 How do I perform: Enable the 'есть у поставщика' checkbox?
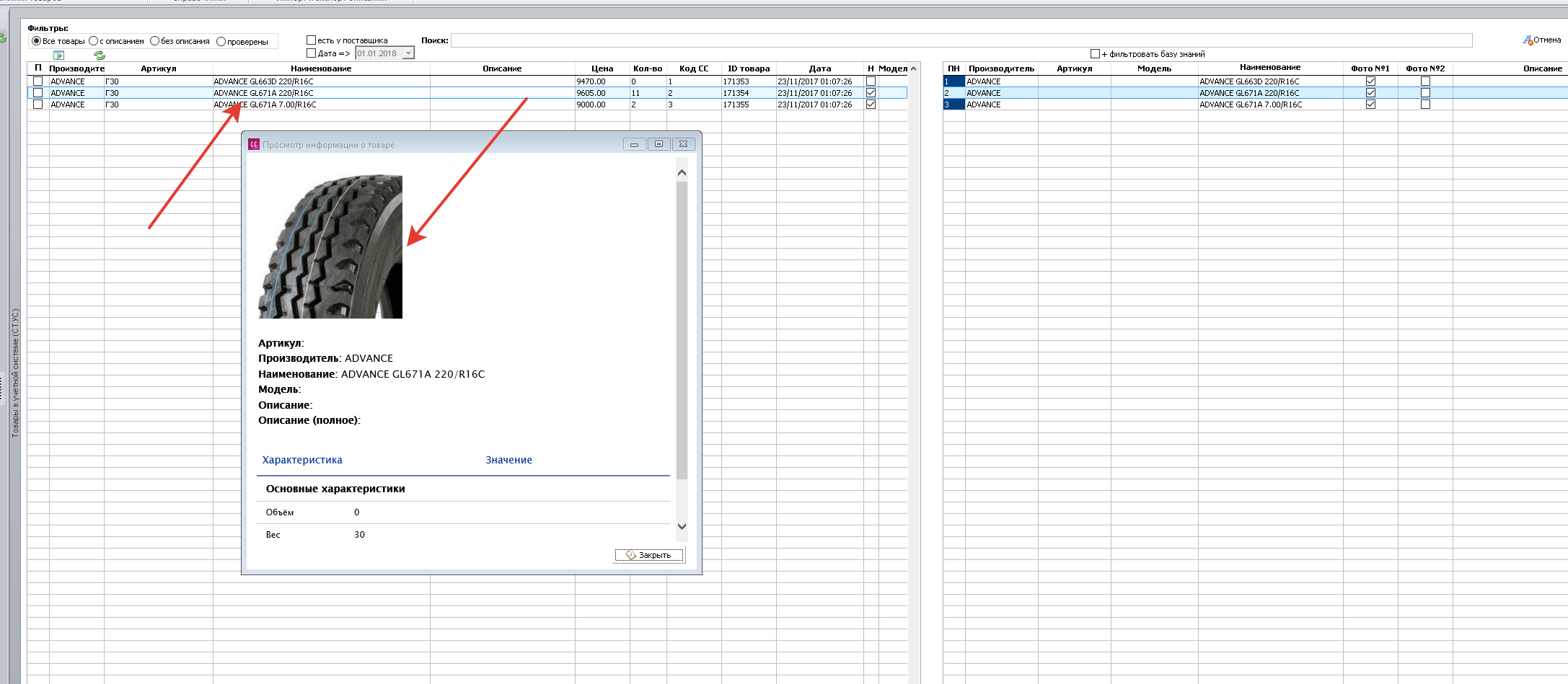(x=312, y=40)
